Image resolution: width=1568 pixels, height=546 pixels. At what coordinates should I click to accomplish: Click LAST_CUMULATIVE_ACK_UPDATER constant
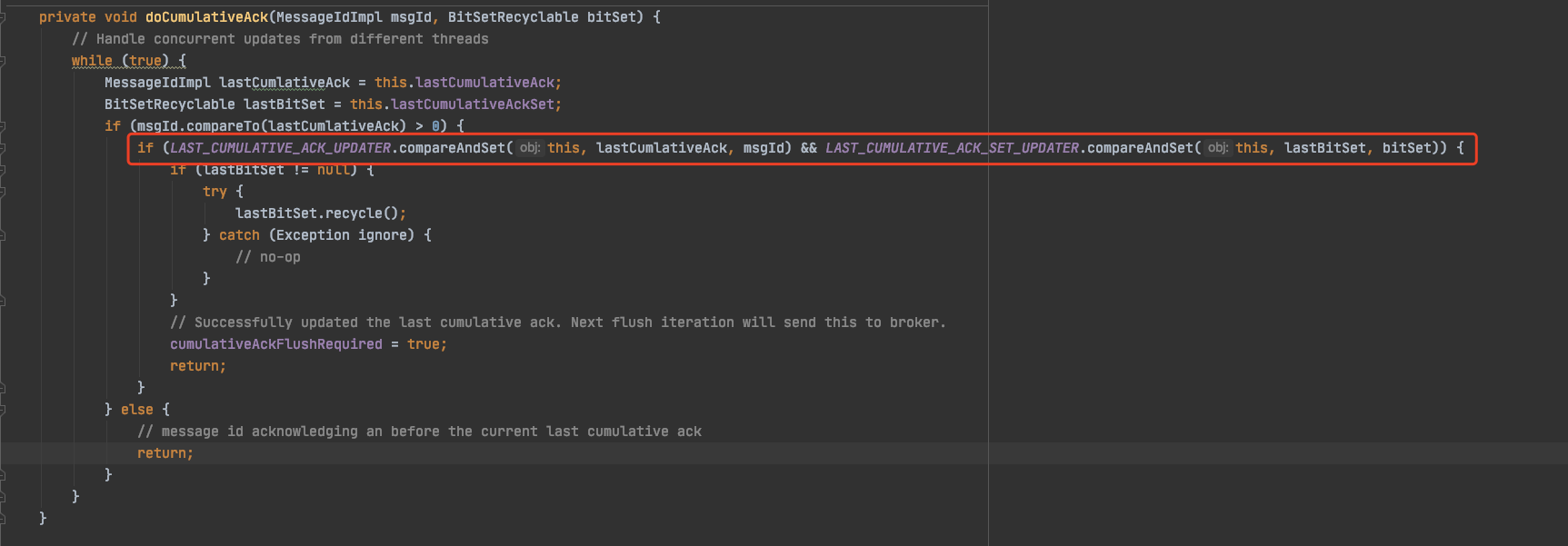[281, 148]
